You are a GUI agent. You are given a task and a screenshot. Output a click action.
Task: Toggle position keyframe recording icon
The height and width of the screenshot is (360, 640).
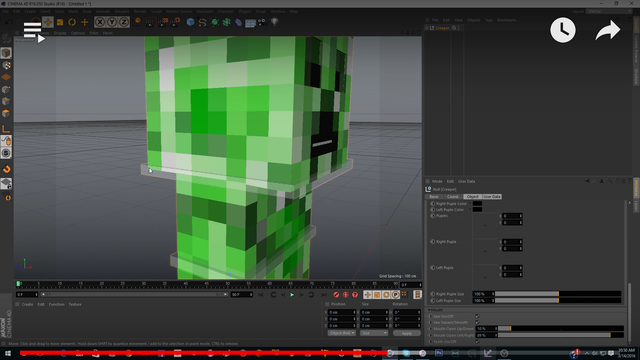[x=367, y=295]
